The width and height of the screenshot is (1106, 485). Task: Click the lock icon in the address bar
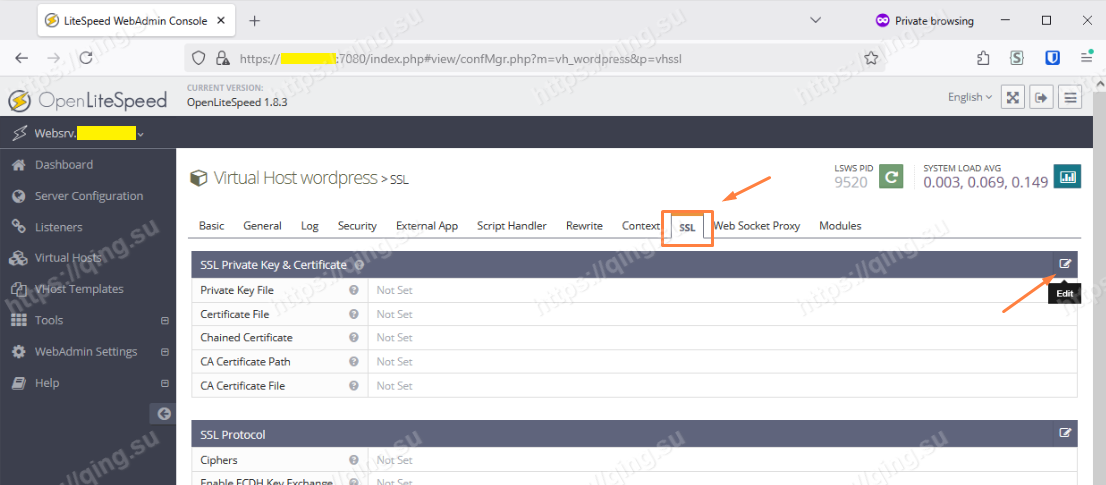tap(223, 59)
